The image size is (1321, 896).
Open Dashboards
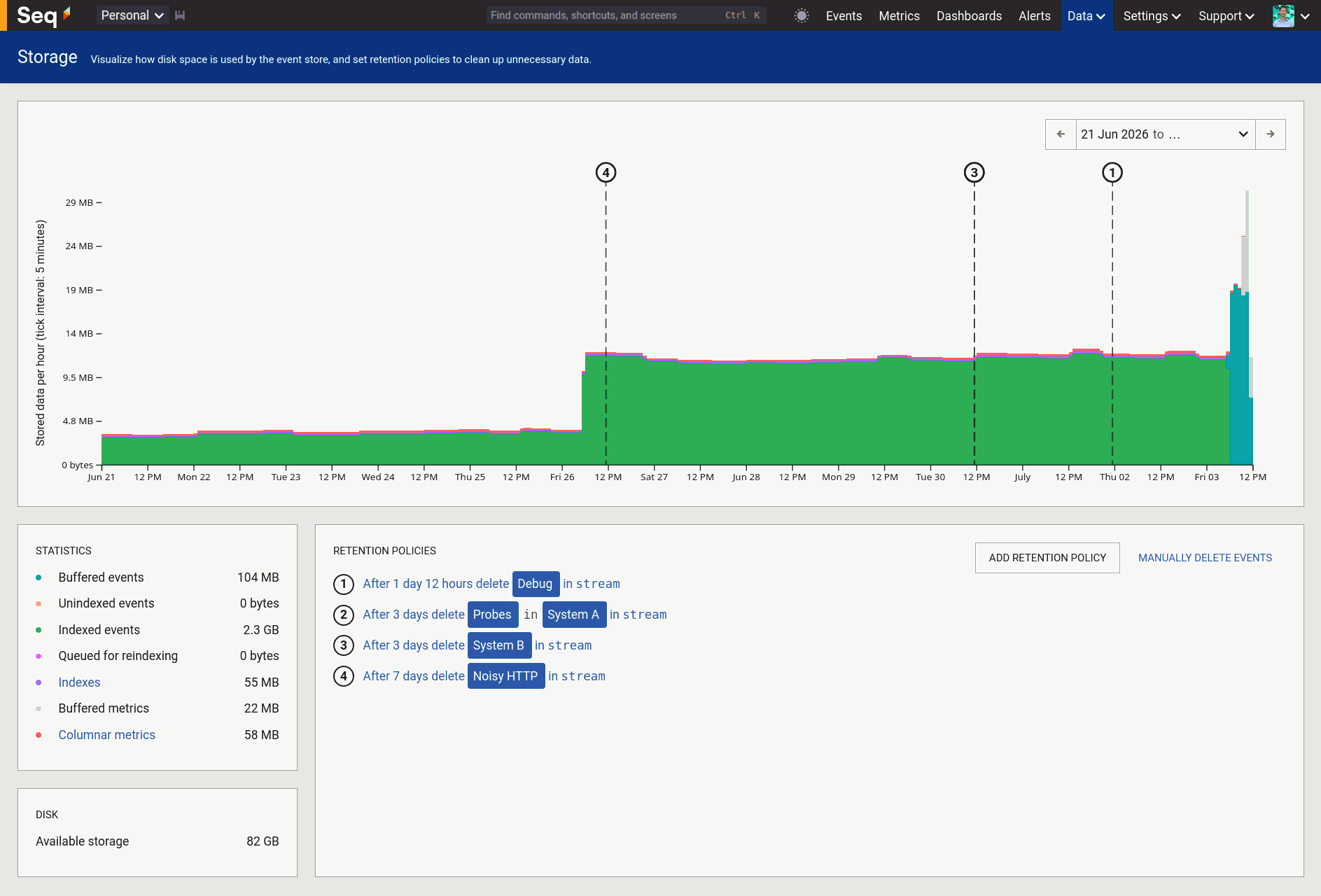pyautogui.click(x=969, y=15)
